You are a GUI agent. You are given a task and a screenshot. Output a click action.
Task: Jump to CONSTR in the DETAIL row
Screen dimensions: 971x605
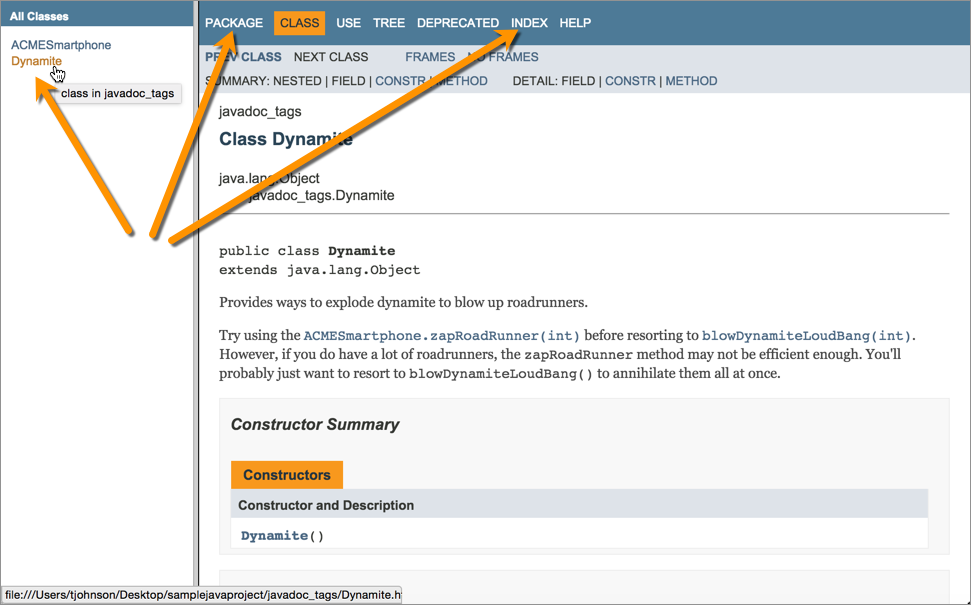click(x=630, y=81)
